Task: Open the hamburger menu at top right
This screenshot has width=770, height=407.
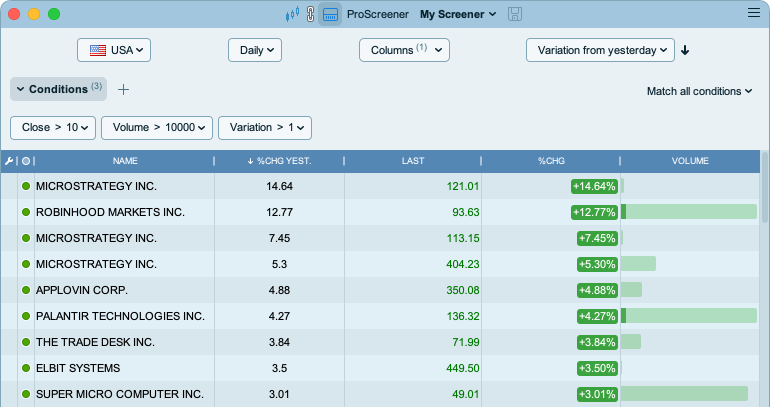Action: click(754, 13)
